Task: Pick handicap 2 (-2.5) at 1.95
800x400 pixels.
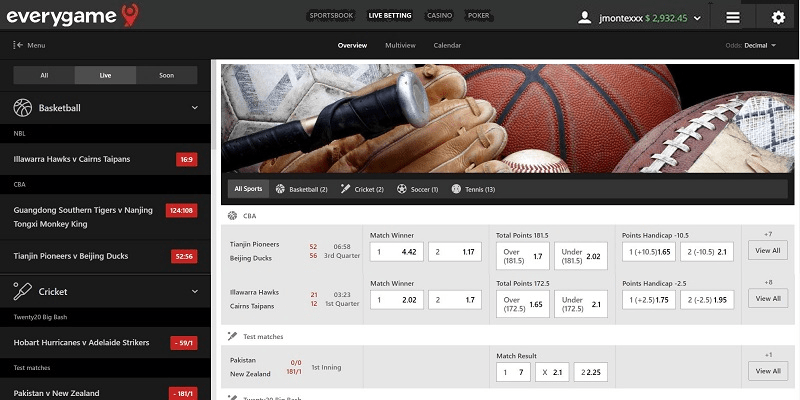Action: pyautogui.click(x=707, y=299)
